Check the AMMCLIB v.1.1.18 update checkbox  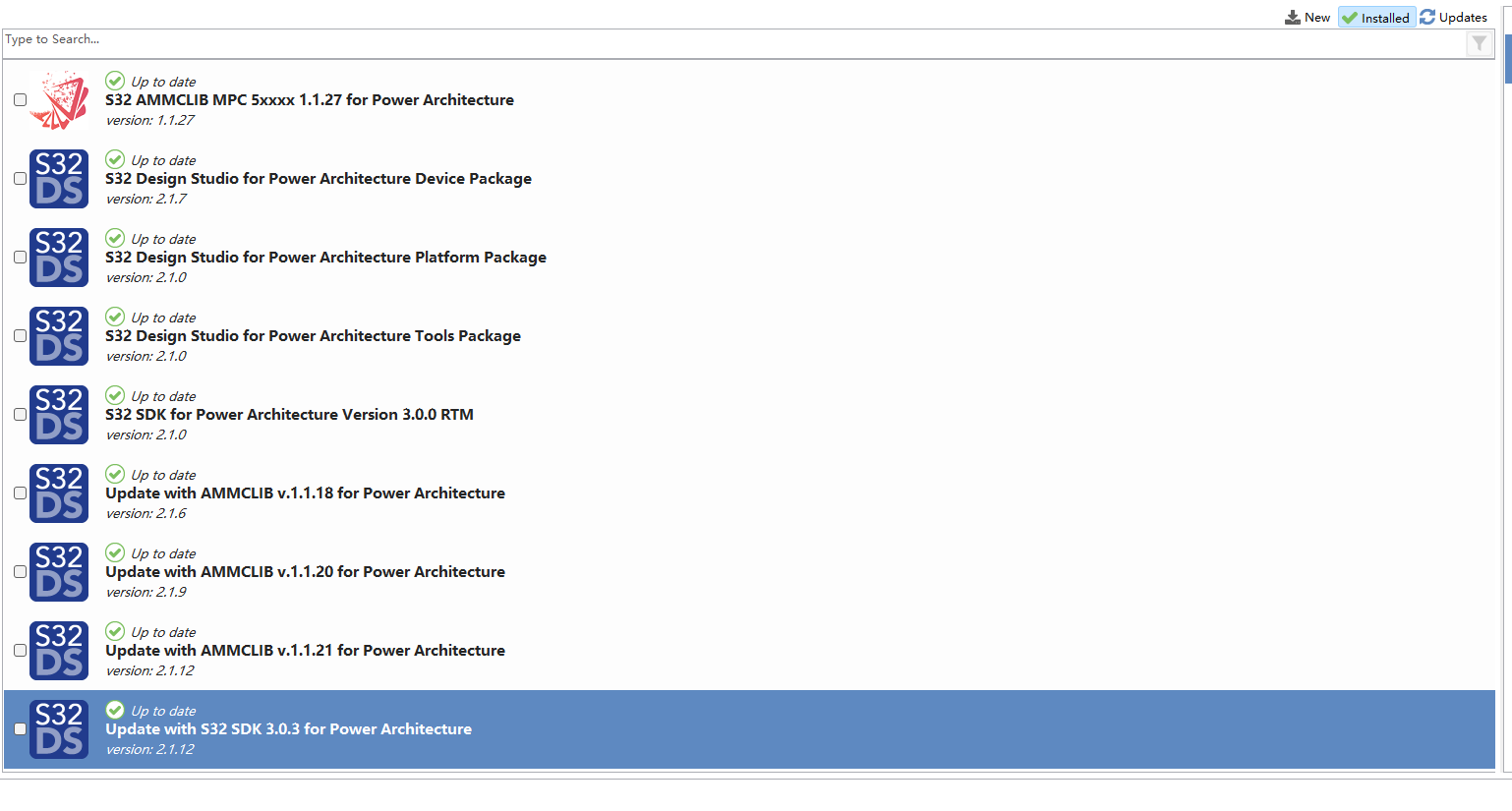tap(20, 493)
